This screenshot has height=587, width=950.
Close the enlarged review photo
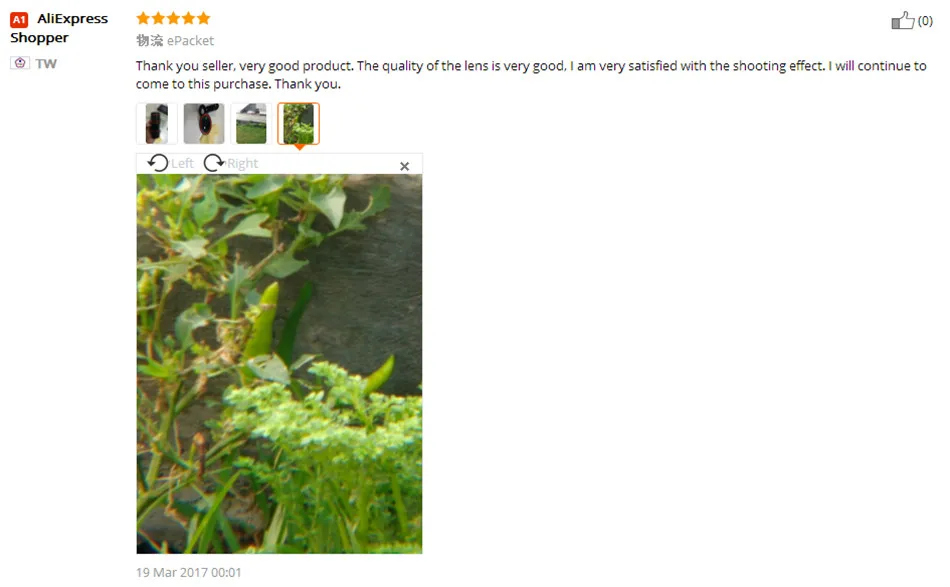(x=405, y=166)
